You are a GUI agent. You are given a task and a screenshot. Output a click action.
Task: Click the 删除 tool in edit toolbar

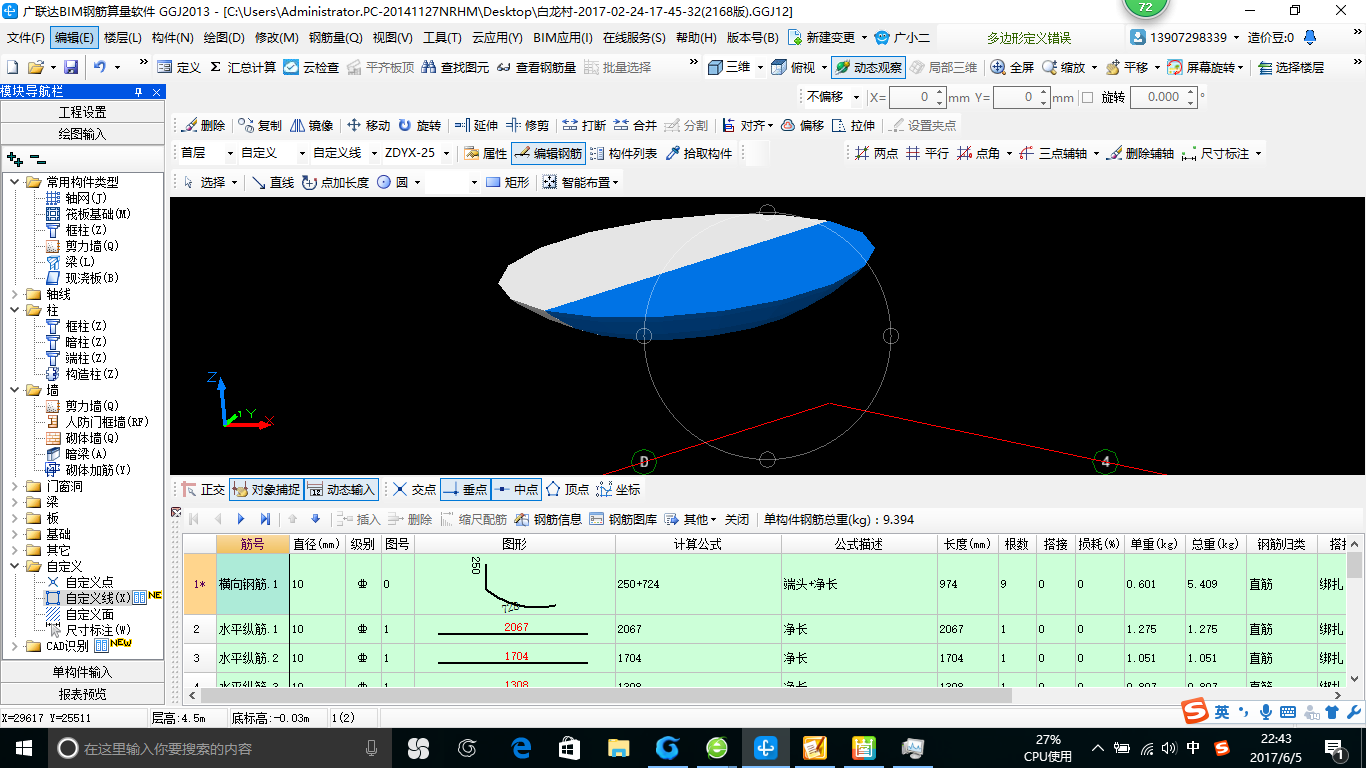pos(203,125)
